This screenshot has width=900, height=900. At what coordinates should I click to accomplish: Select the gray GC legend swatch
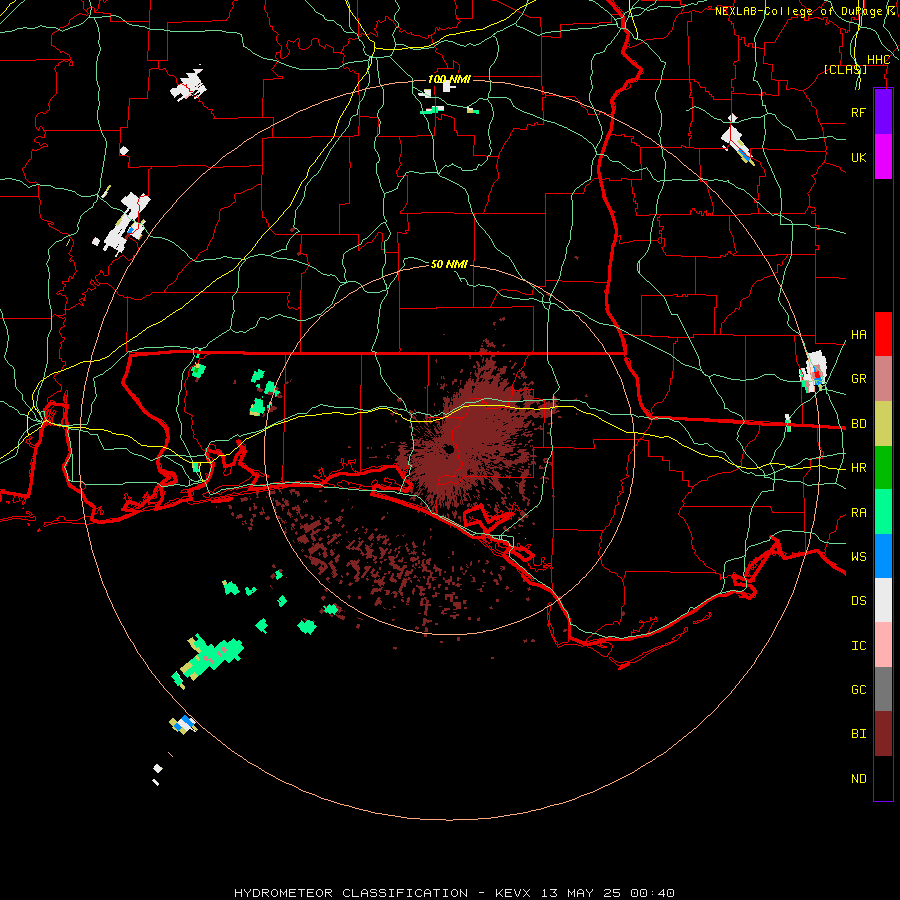click(883, 689)
